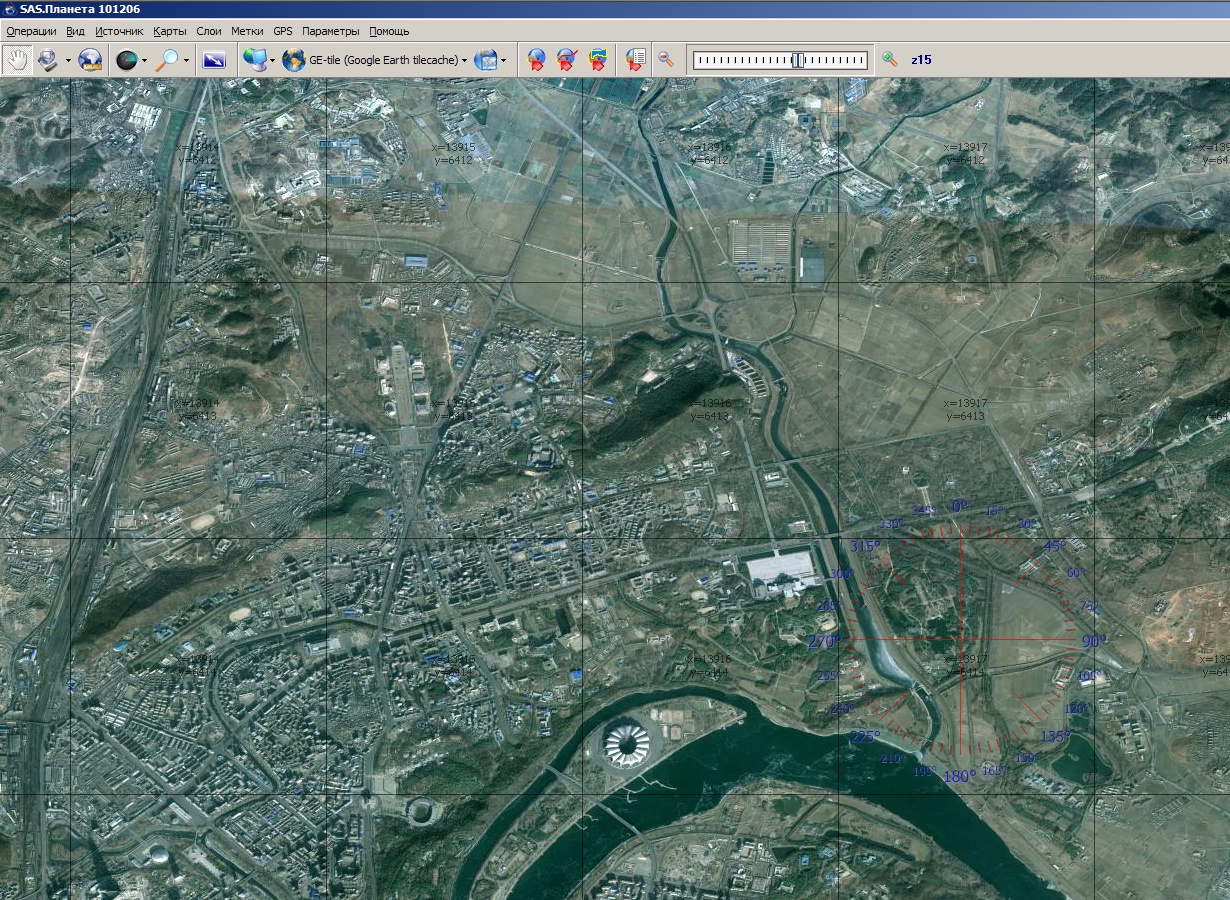Image resolution: width=1230 pixels, height=900 pixels.
Task: Toggle full screen map view button
Action: [214, 60]
